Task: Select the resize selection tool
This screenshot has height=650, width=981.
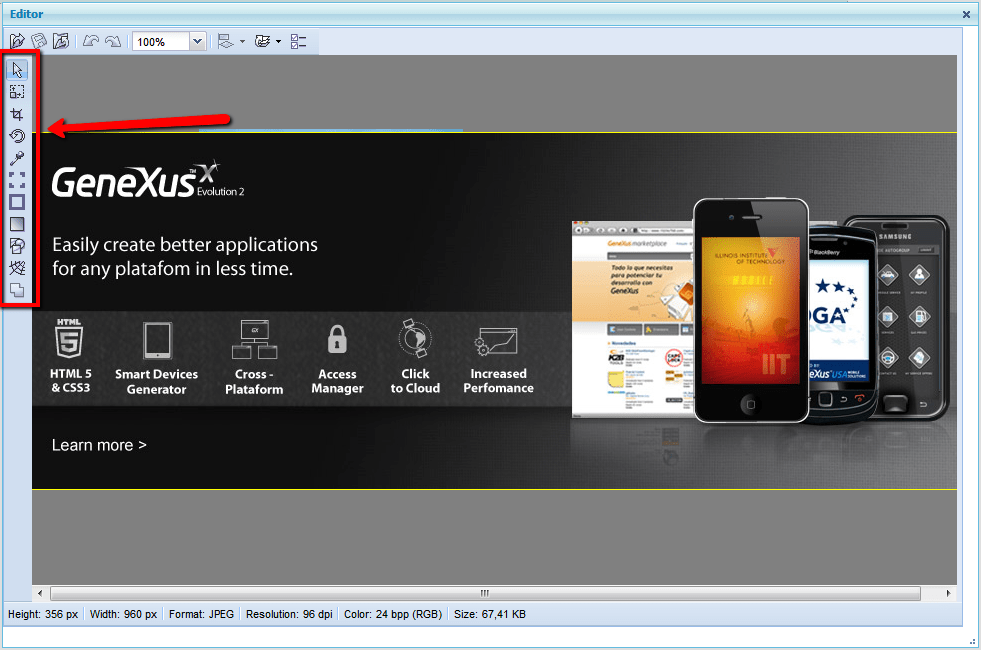Action: [x=17, y=92]
